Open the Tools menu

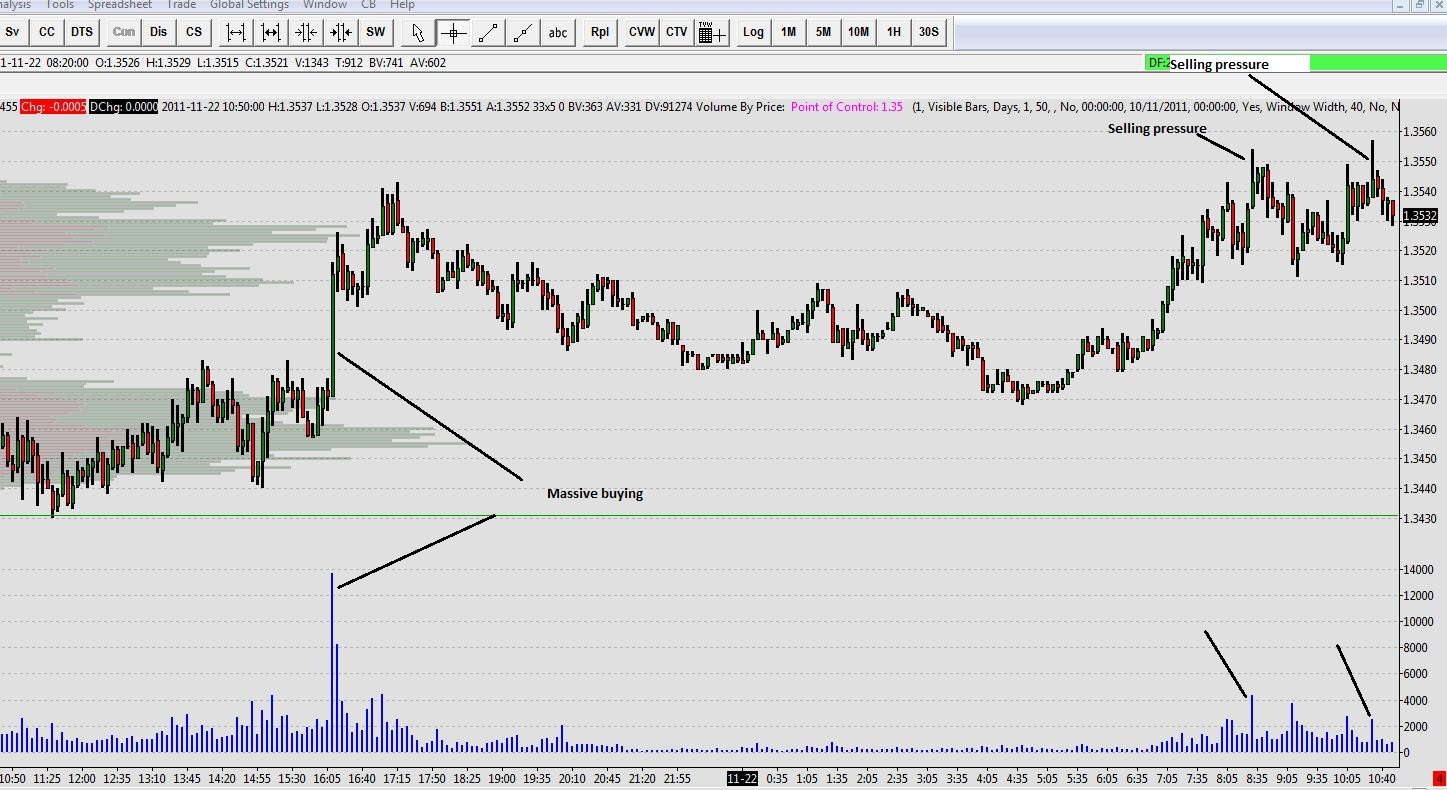tap(60, 5)
